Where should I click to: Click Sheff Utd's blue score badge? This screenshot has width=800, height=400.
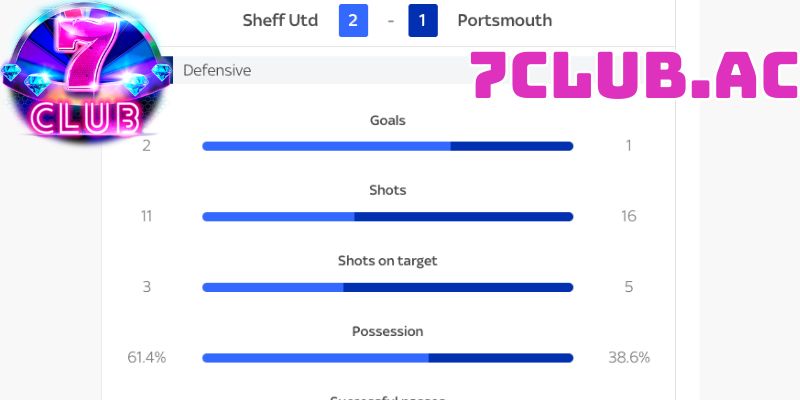click(x=353, y=20)
